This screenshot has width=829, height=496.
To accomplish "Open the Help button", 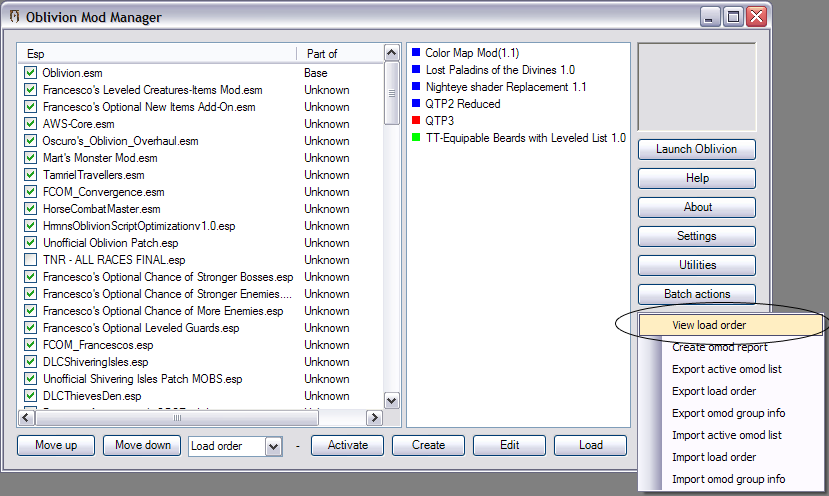I will (697, 178).
